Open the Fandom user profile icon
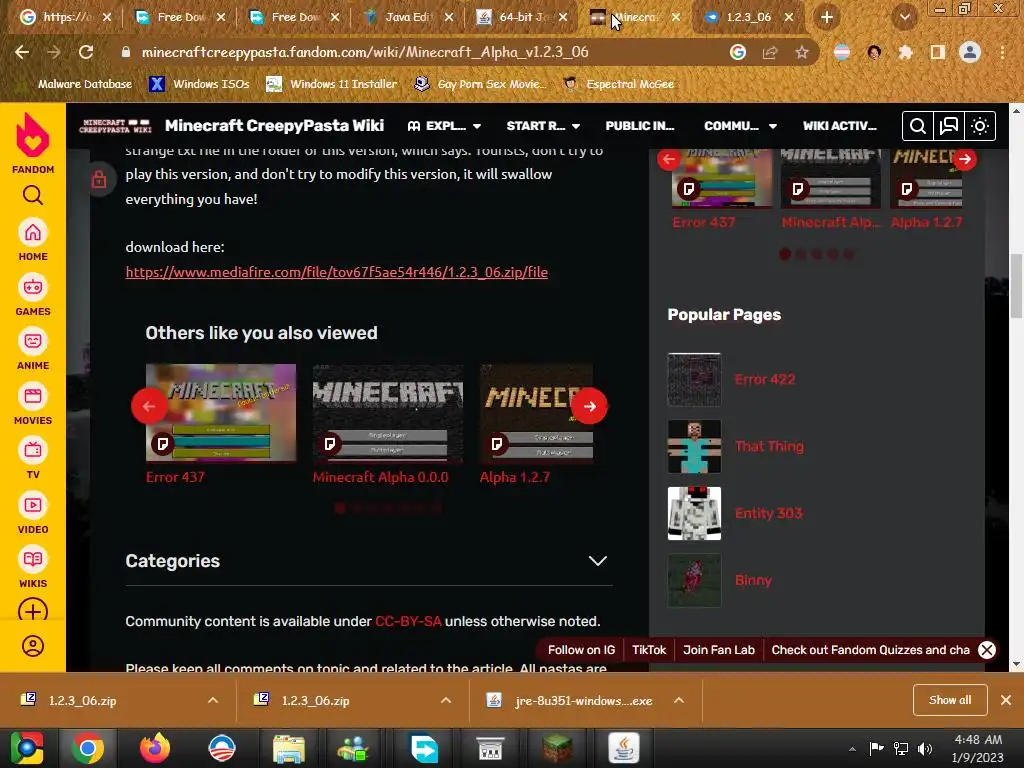The width and height of the screenshot is (1024, 768). click(x=33, y=646)
